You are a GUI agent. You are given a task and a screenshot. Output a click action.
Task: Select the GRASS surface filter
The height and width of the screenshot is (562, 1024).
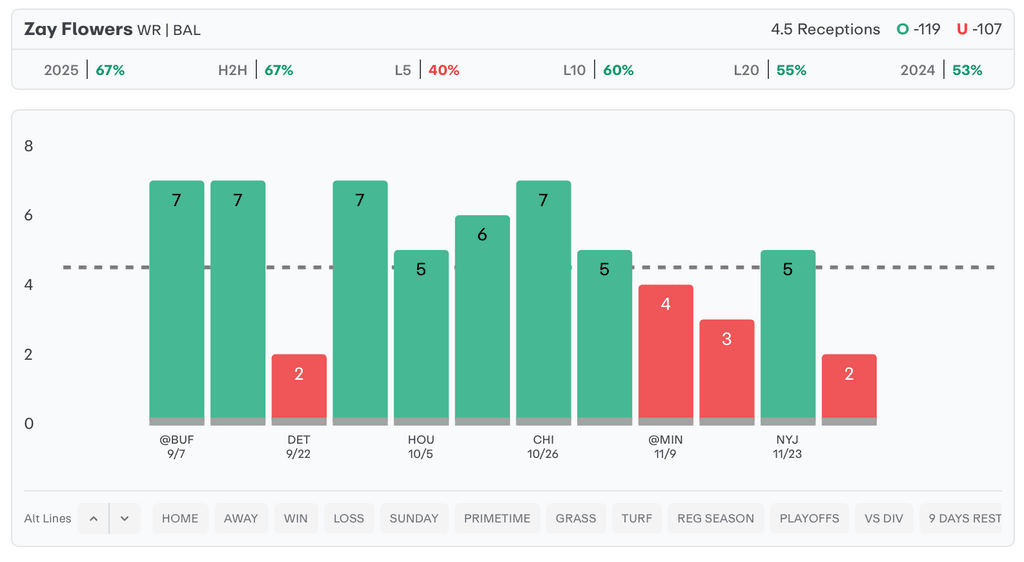pos(576,518)
